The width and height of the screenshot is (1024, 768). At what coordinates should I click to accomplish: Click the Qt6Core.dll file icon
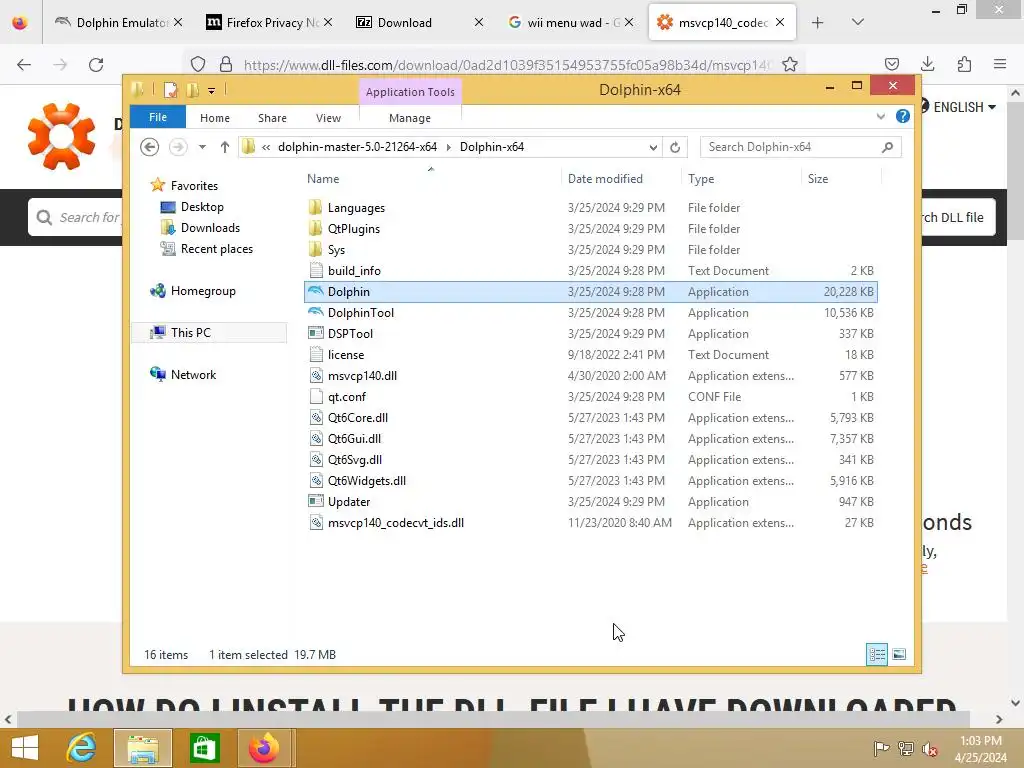(315, 417)
